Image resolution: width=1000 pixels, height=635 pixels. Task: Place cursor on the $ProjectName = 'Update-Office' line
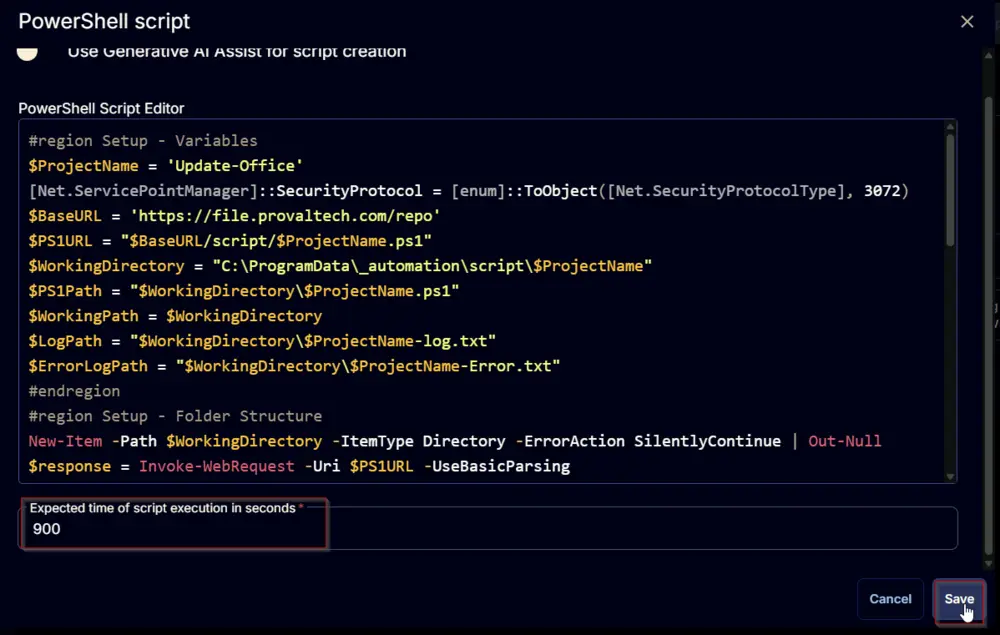[x=166, y=166]
